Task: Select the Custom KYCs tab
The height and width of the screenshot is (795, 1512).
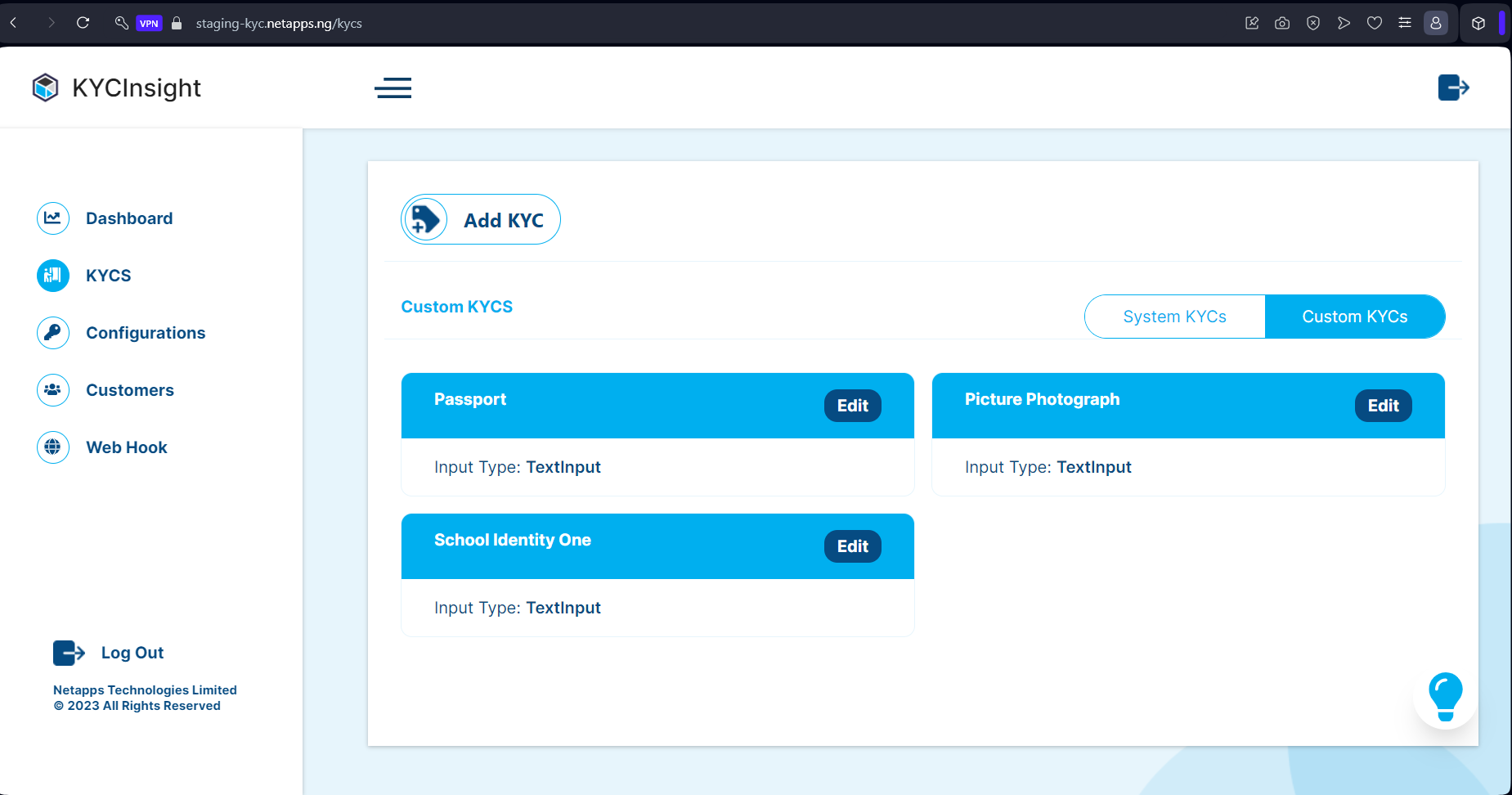Action: pos(1355,317)
